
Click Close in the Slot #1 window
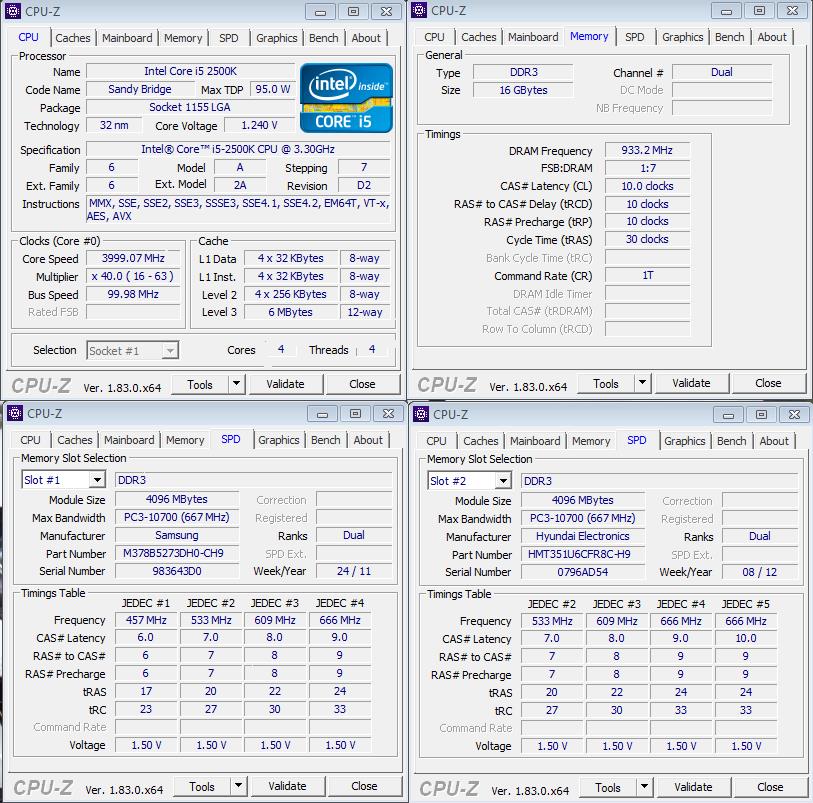[364, 786]
